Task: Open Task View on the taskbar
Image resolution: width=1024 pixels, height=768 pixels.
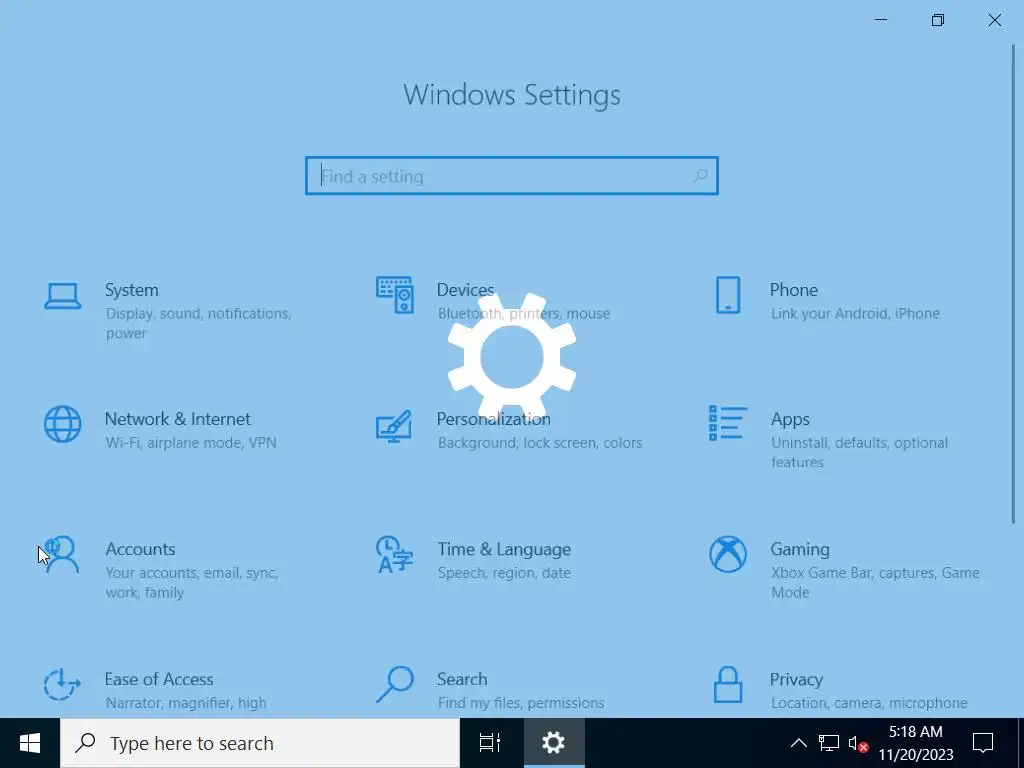Action: pos(490,743)
